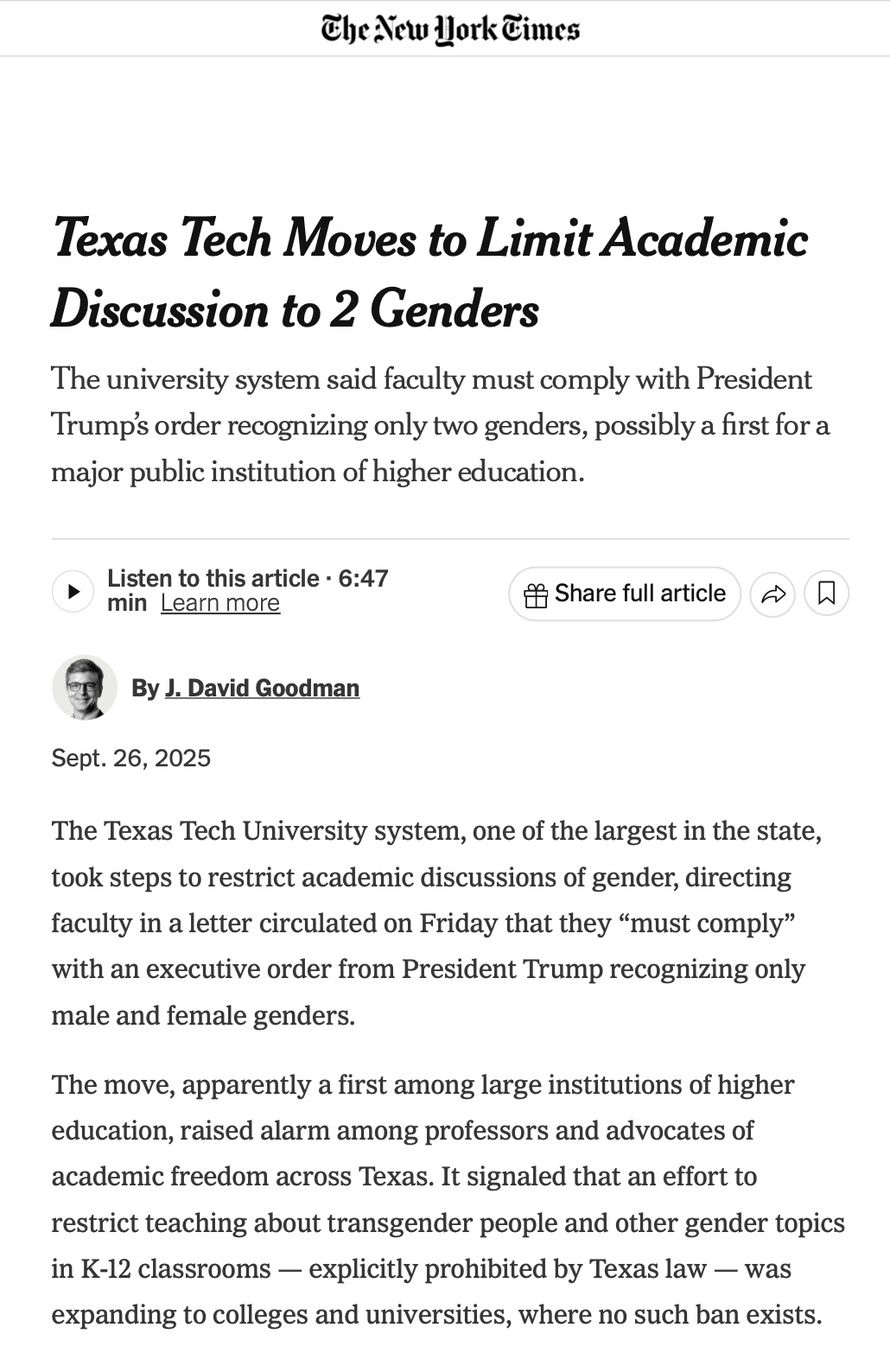Viewport: 890px width, 1372px height.
Task: Click the Texas Tech article headline
Action: (429, 273)
